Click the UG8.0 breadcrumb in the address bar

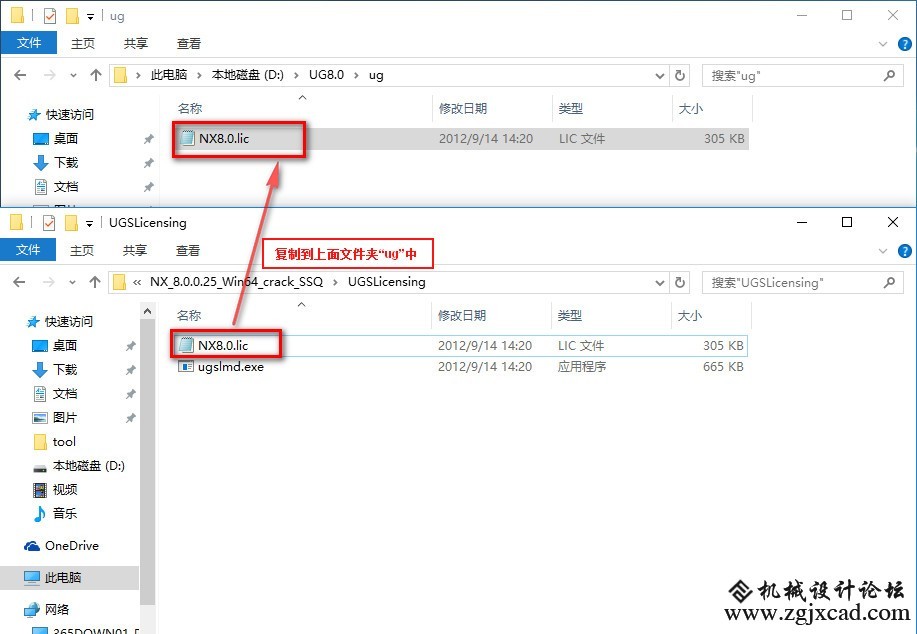pos(326,75)
